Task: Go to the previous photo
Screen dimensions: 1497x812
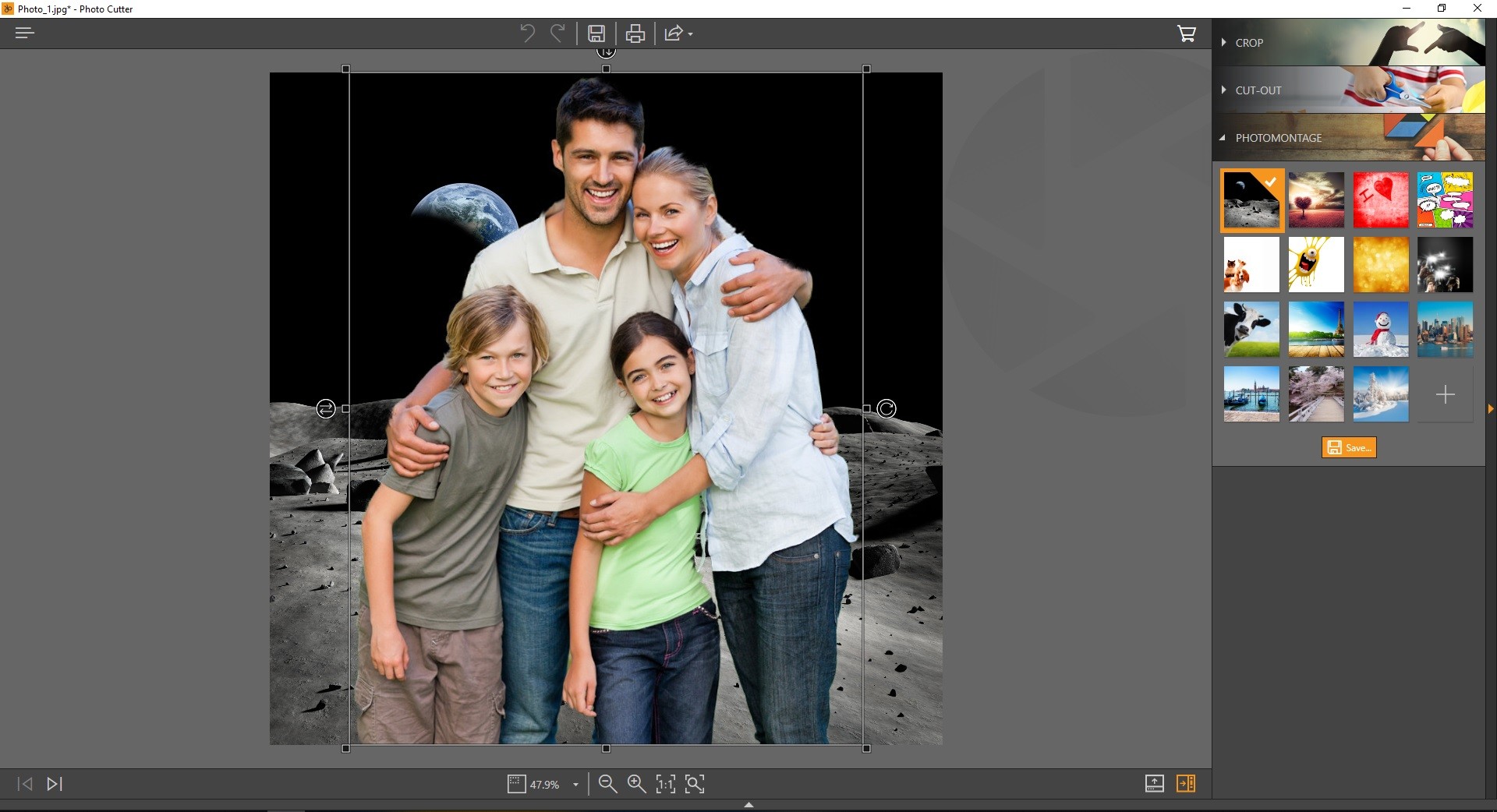Action: [25, 784]
